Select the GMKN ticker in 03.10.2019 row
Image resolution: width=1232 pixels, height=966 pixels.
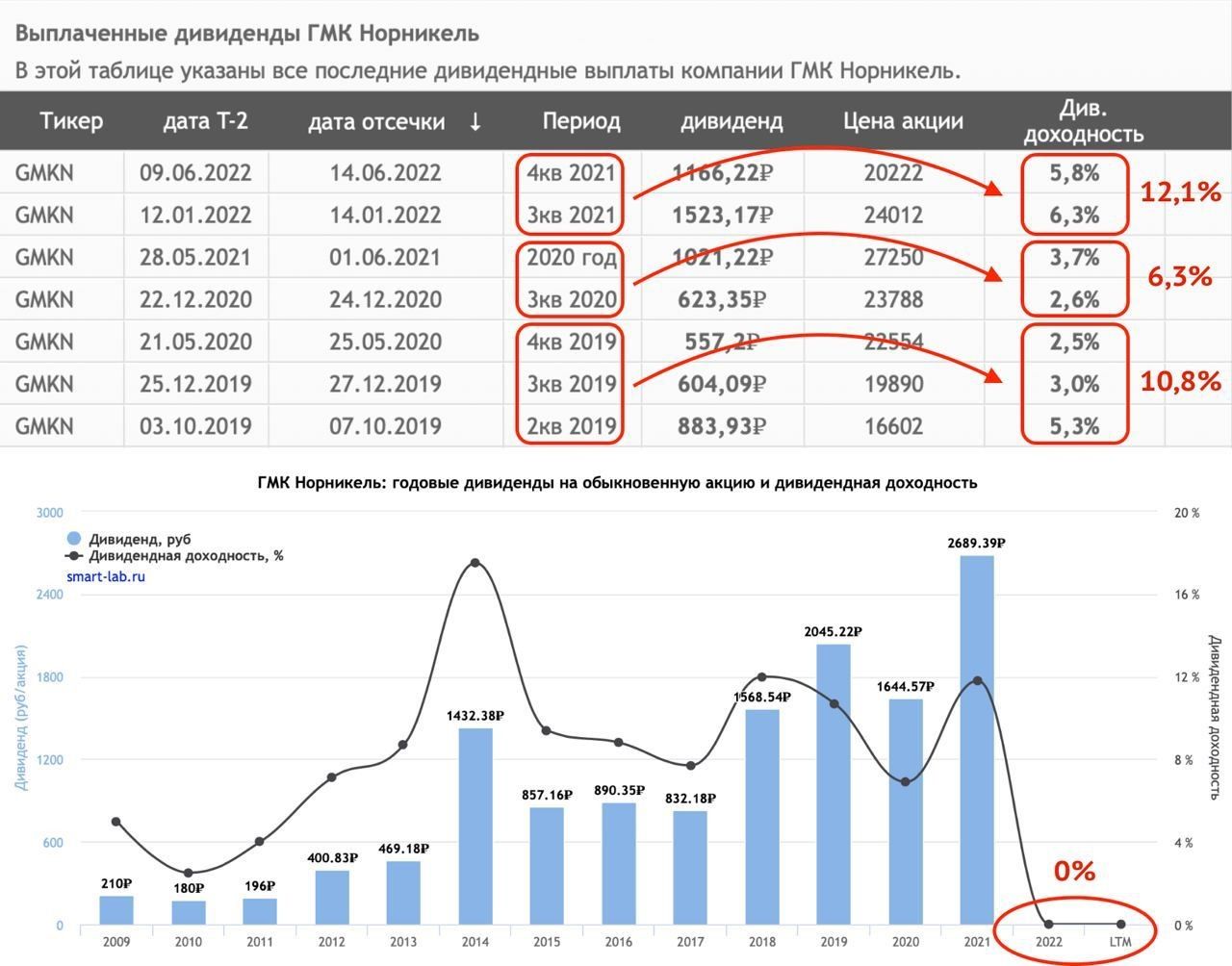pos(44,426)
